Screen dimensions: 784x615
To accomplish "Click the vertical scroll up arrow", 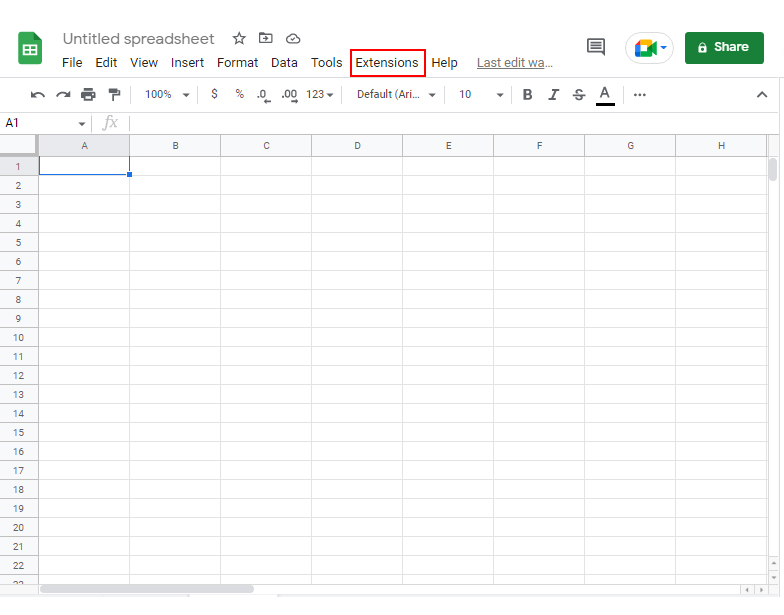I will (x=774, y=564).
